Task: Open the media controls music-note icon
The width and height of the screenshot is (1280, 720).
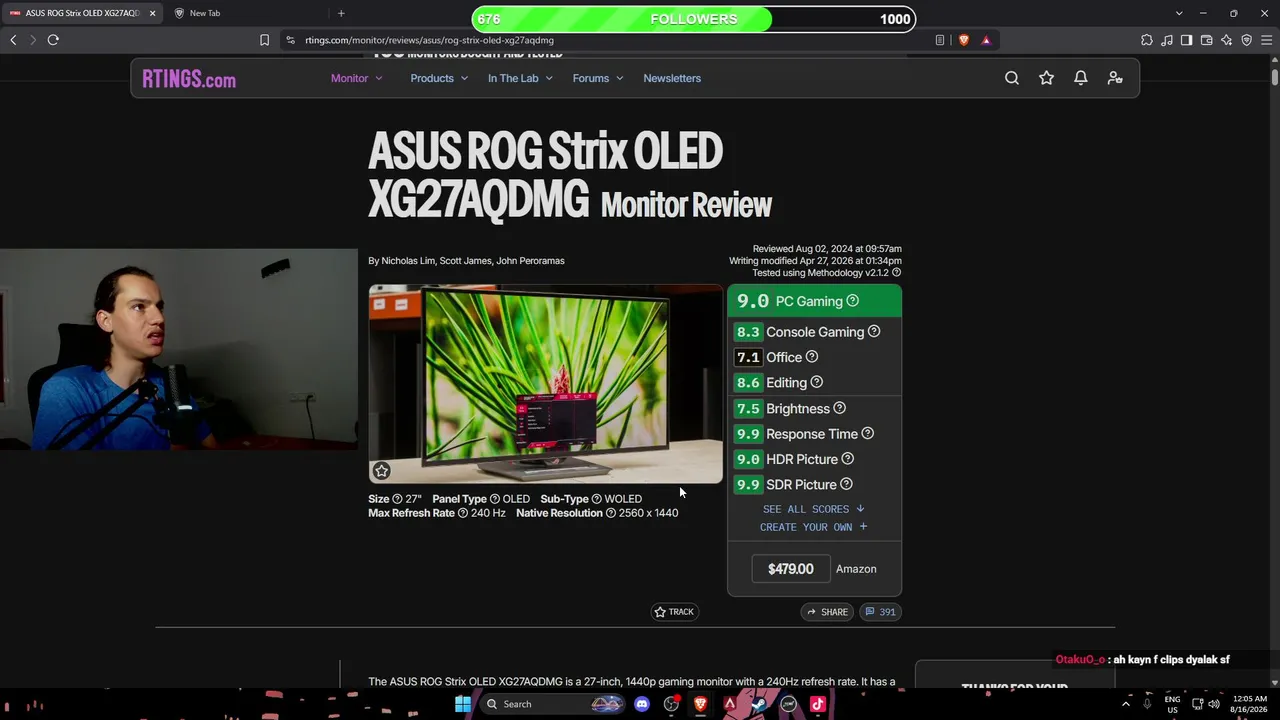Action: pyautogui.click(x=1167, y=40)
